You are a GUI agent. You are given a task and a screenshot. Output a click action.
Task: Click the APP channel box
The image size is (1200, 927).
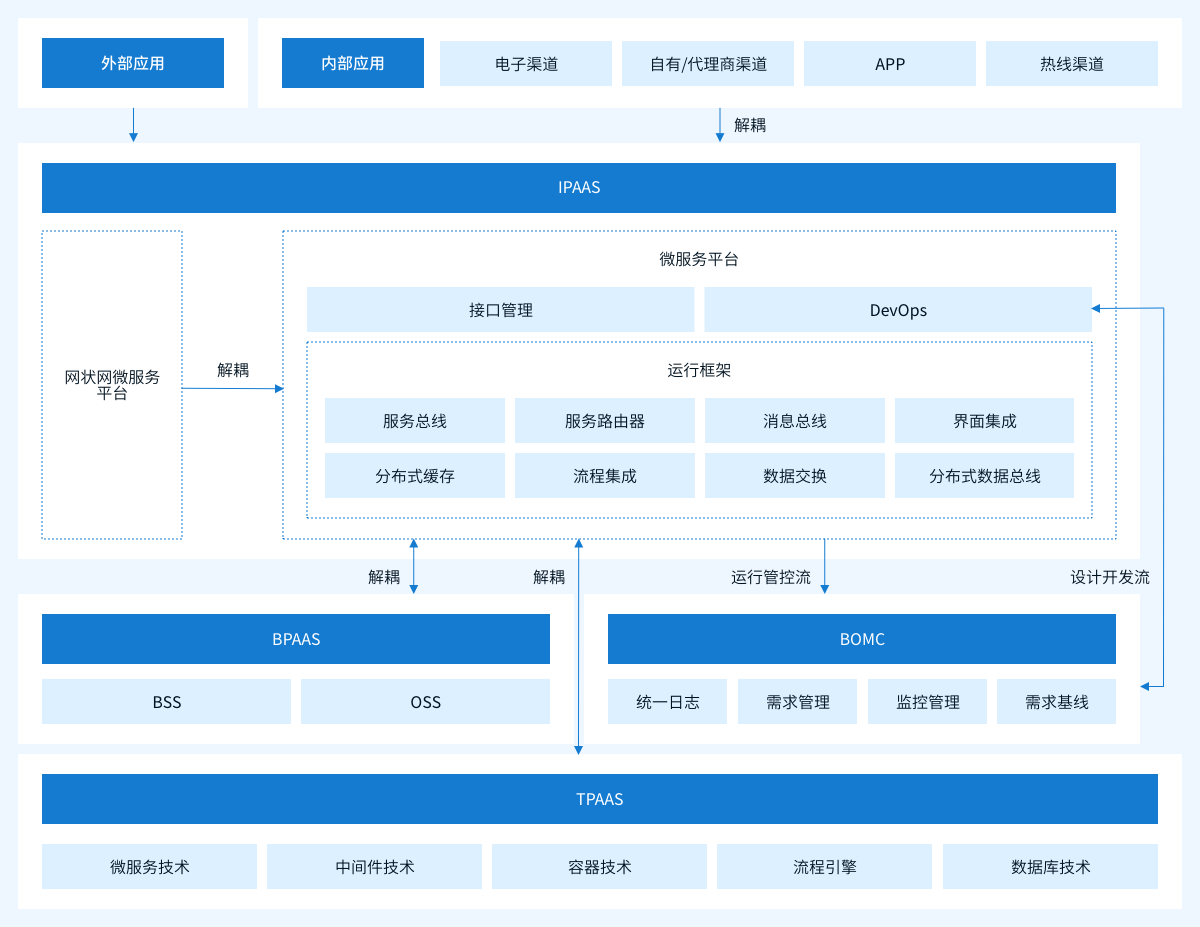click(889, 64)
